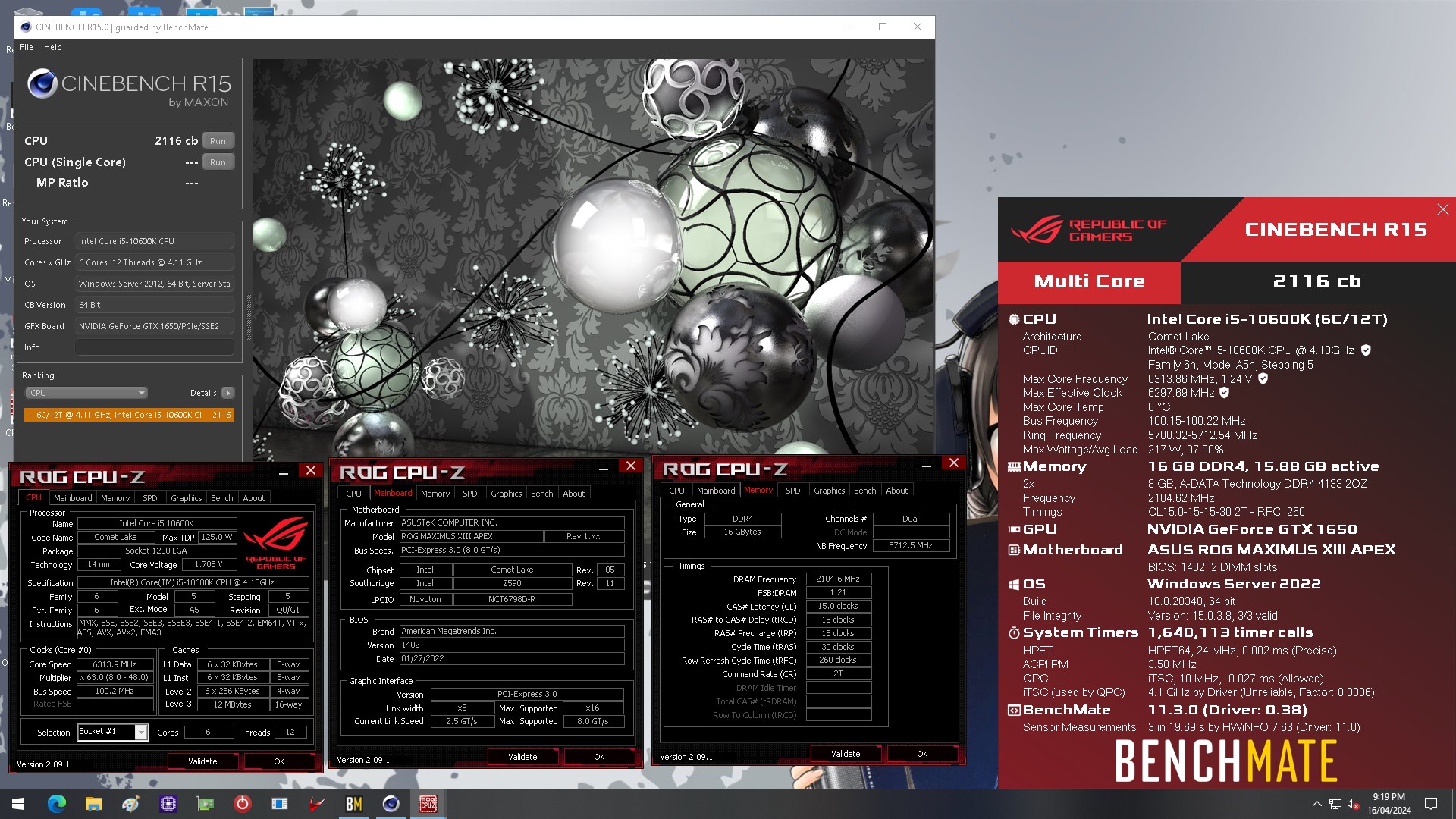Click the CPUID verified shield icon
This screenshot has width=1456, height=819.
(1366, 350)
